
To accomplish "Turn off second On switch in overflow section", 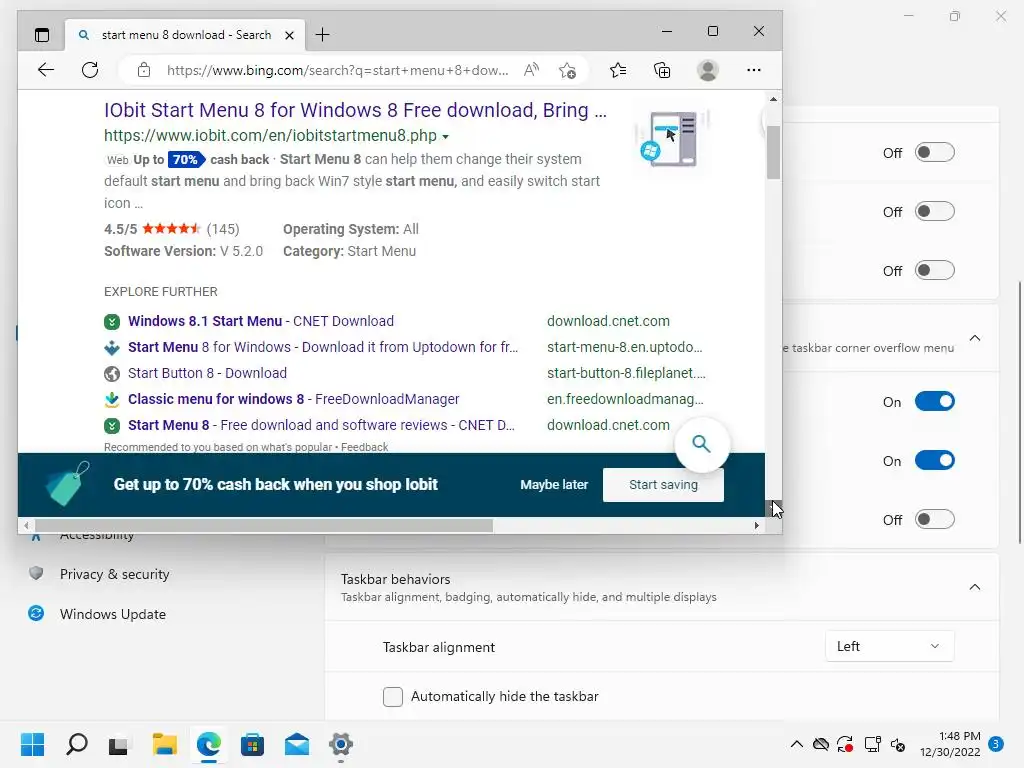I will [x=935, y=460].
